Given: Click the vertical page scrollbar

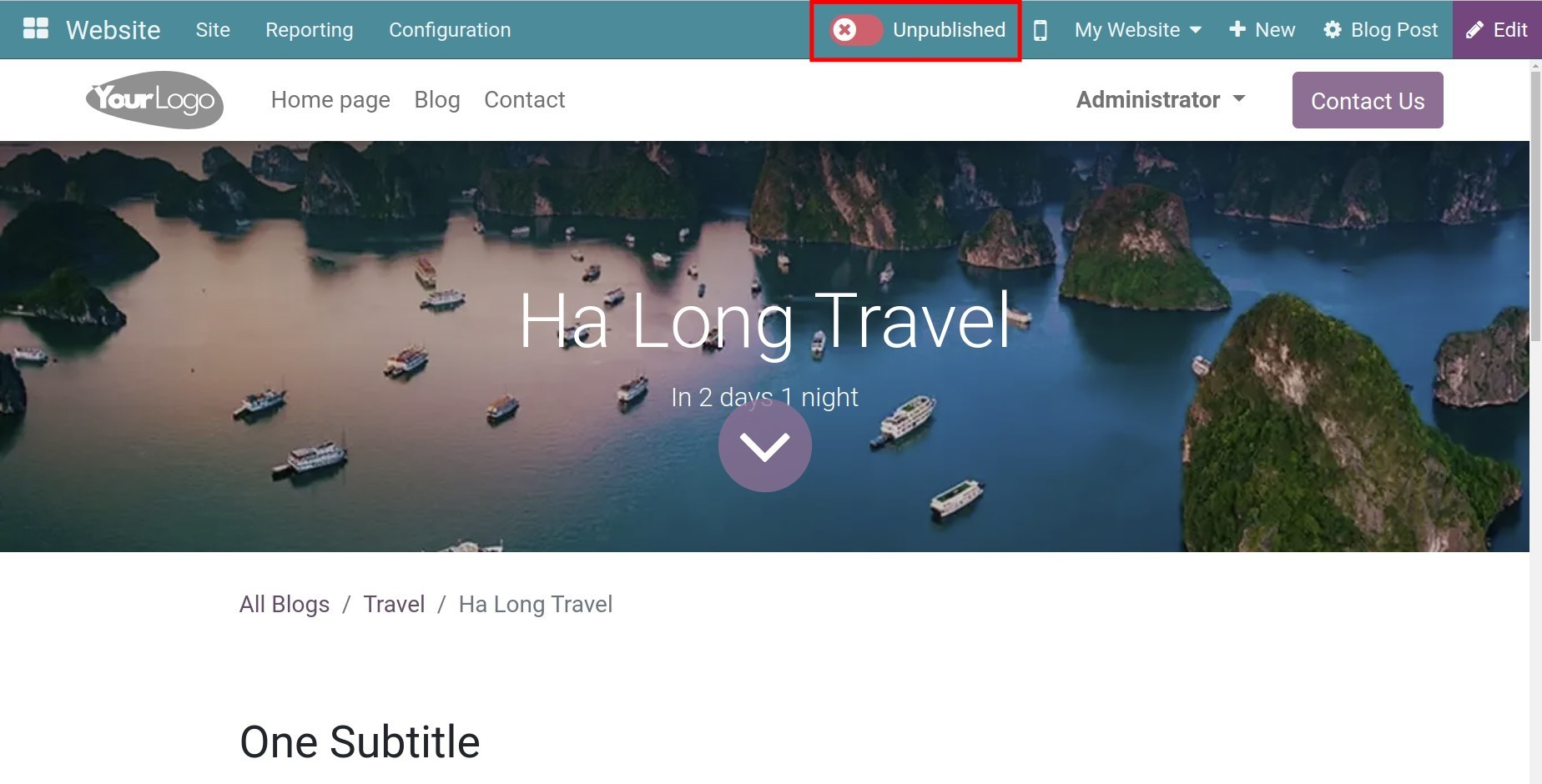Looking at the screenshot, I should (x=1535, y=207).
